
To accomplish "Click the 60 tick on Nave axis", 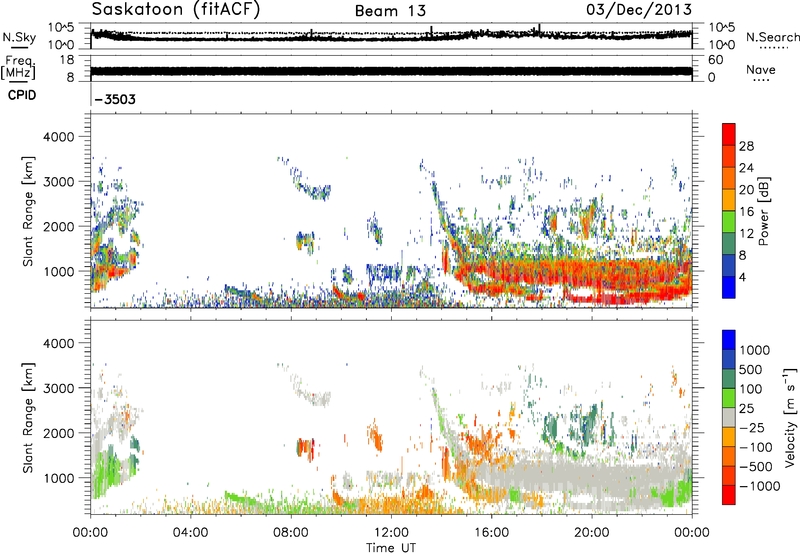I will (x=715, y=60).
